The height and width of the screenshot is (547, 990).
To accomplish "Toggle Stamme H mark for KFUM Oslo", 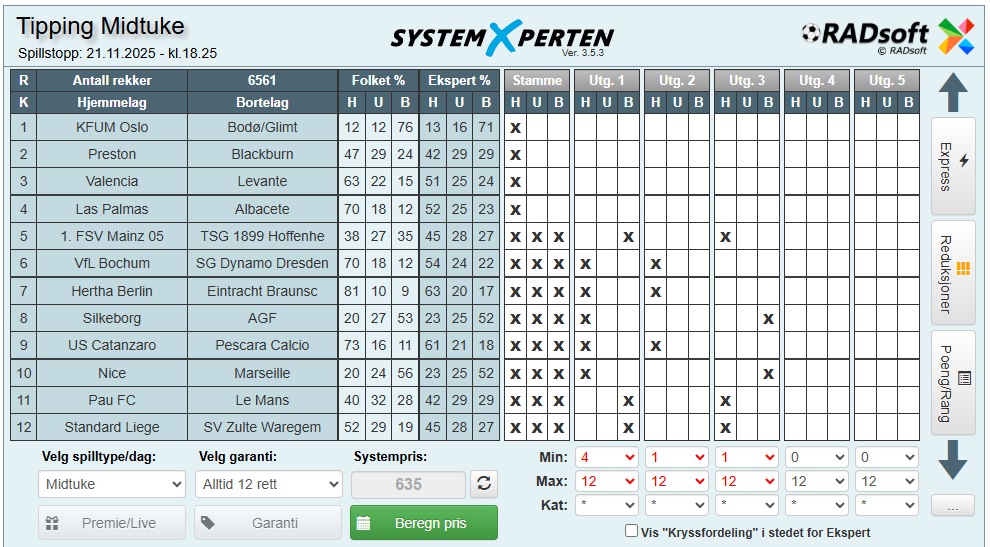I will tap(515, 127).
